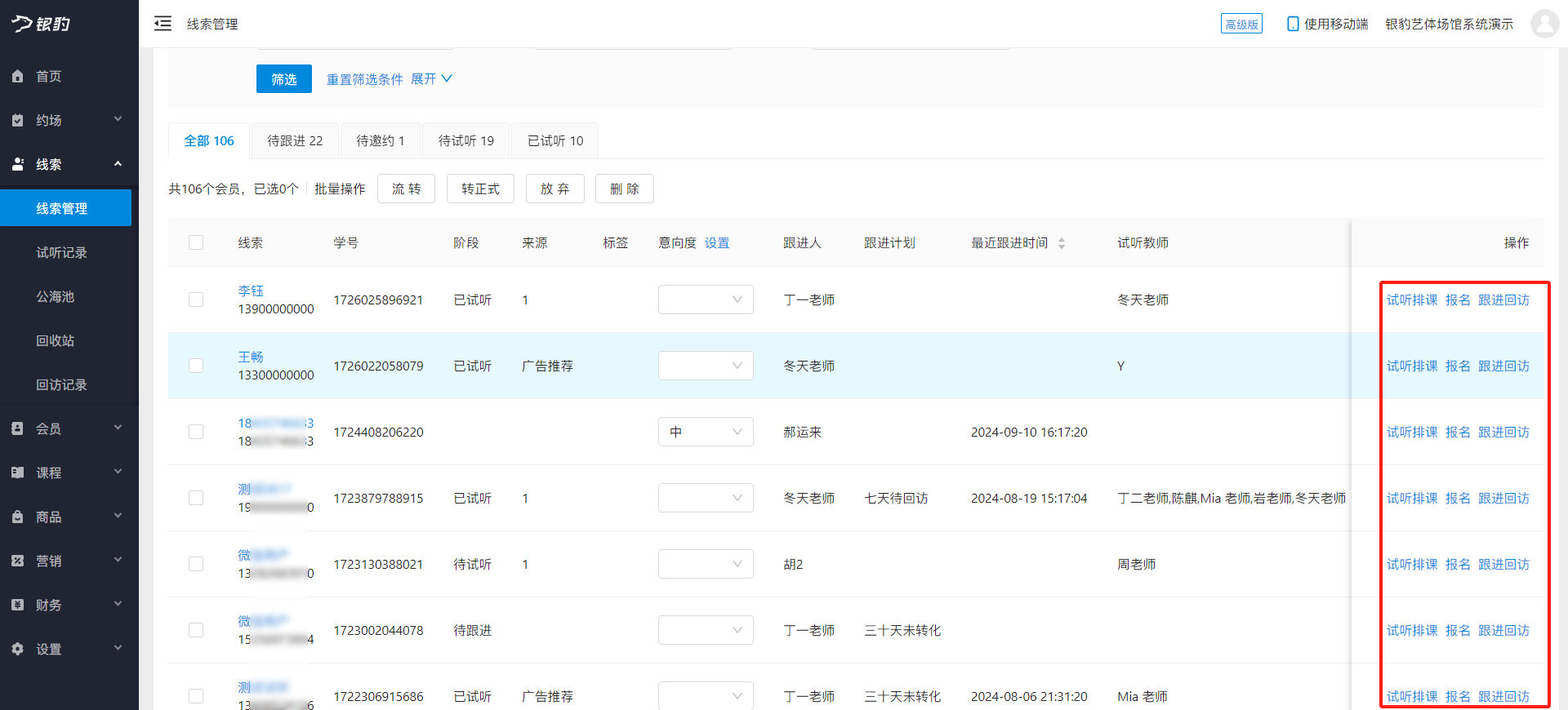Click the mobile phone icon beside 使用移动端

pyautogui.click(x=1293, y=24)
